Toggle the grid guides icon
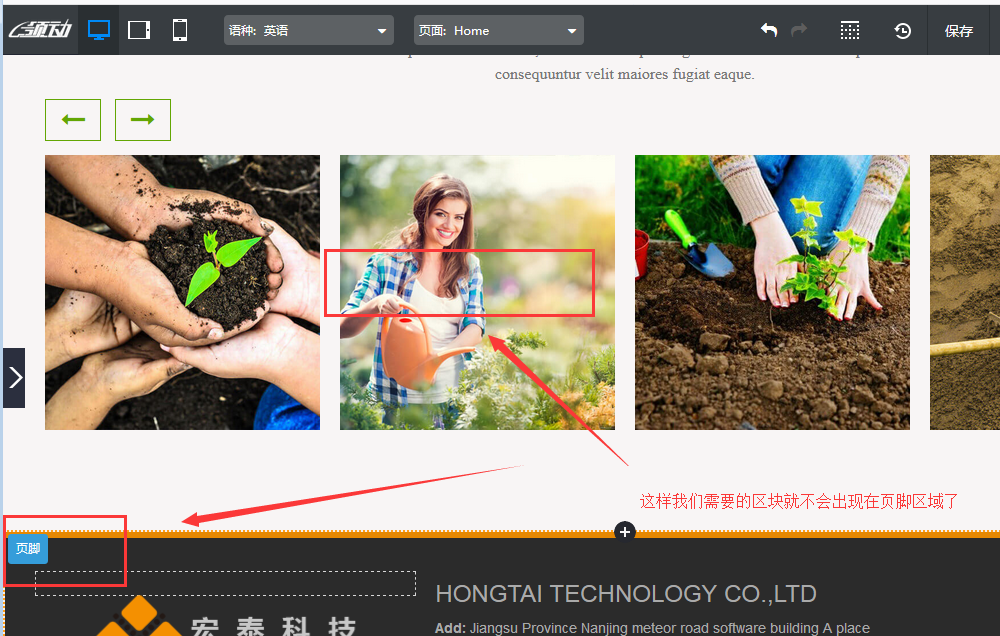Screen dimensions: 1000x636 click(x=849, y=30)
